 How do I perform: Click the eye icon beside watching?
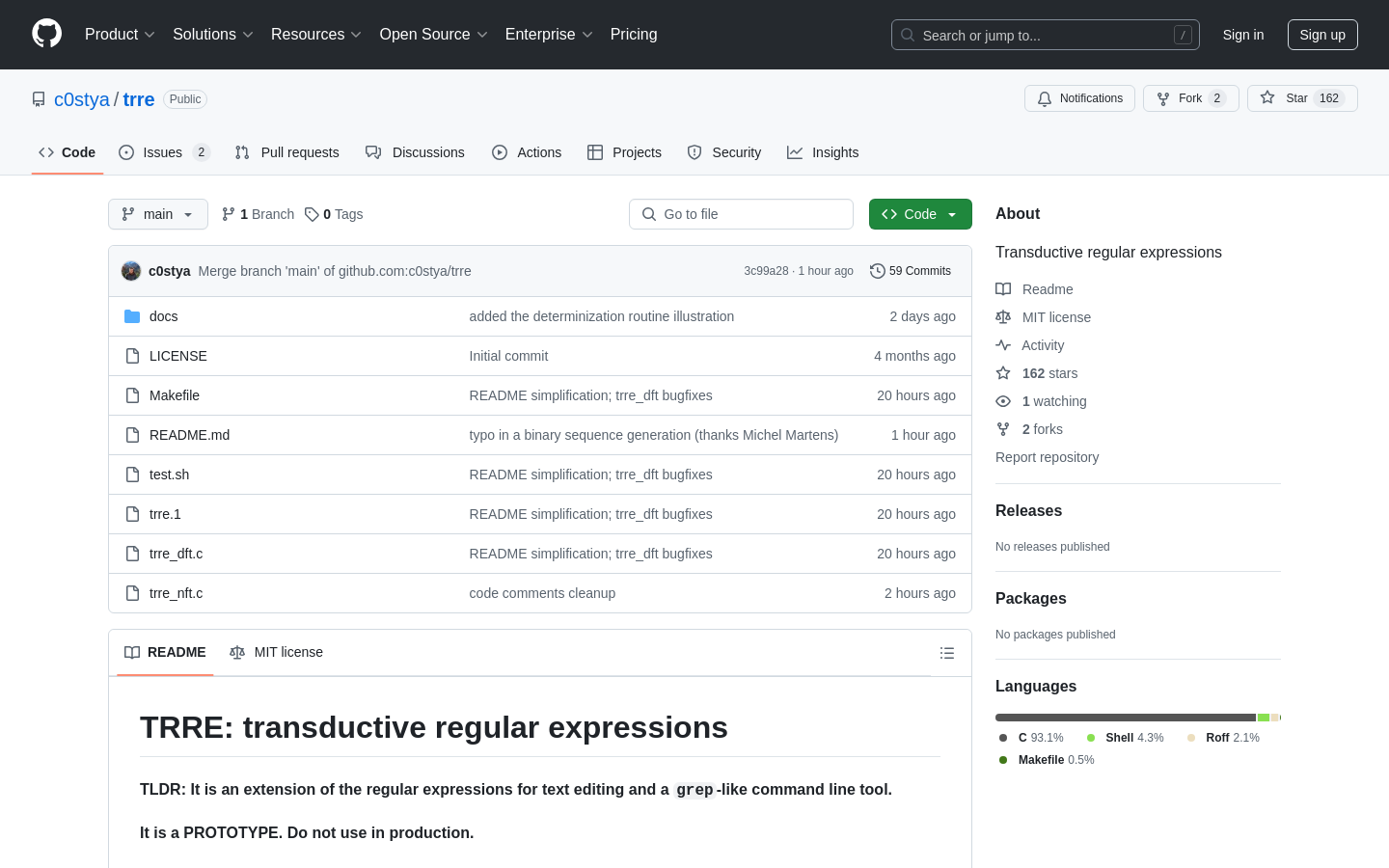click(1003, 401)
